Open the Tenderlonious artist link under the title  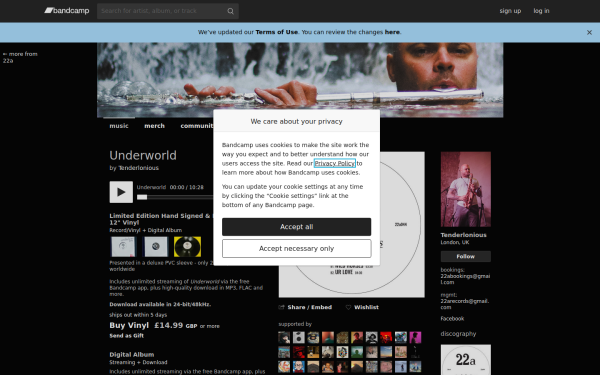point(138,168)
